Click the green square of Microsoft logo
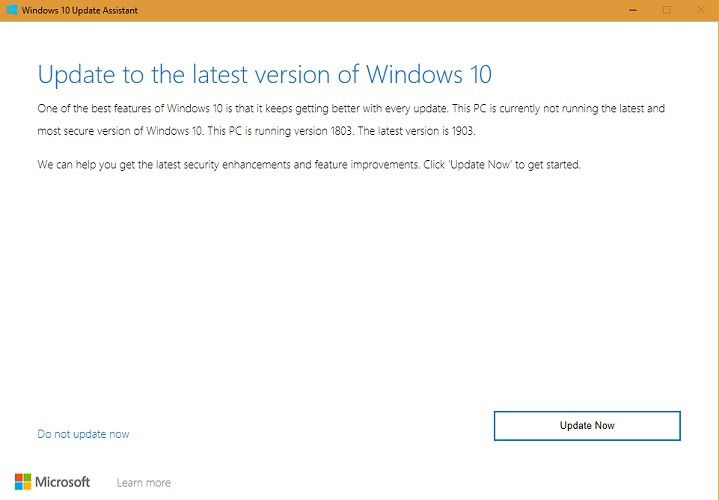The height and width of the screenshot is (500, 719). tap(28, 478)
